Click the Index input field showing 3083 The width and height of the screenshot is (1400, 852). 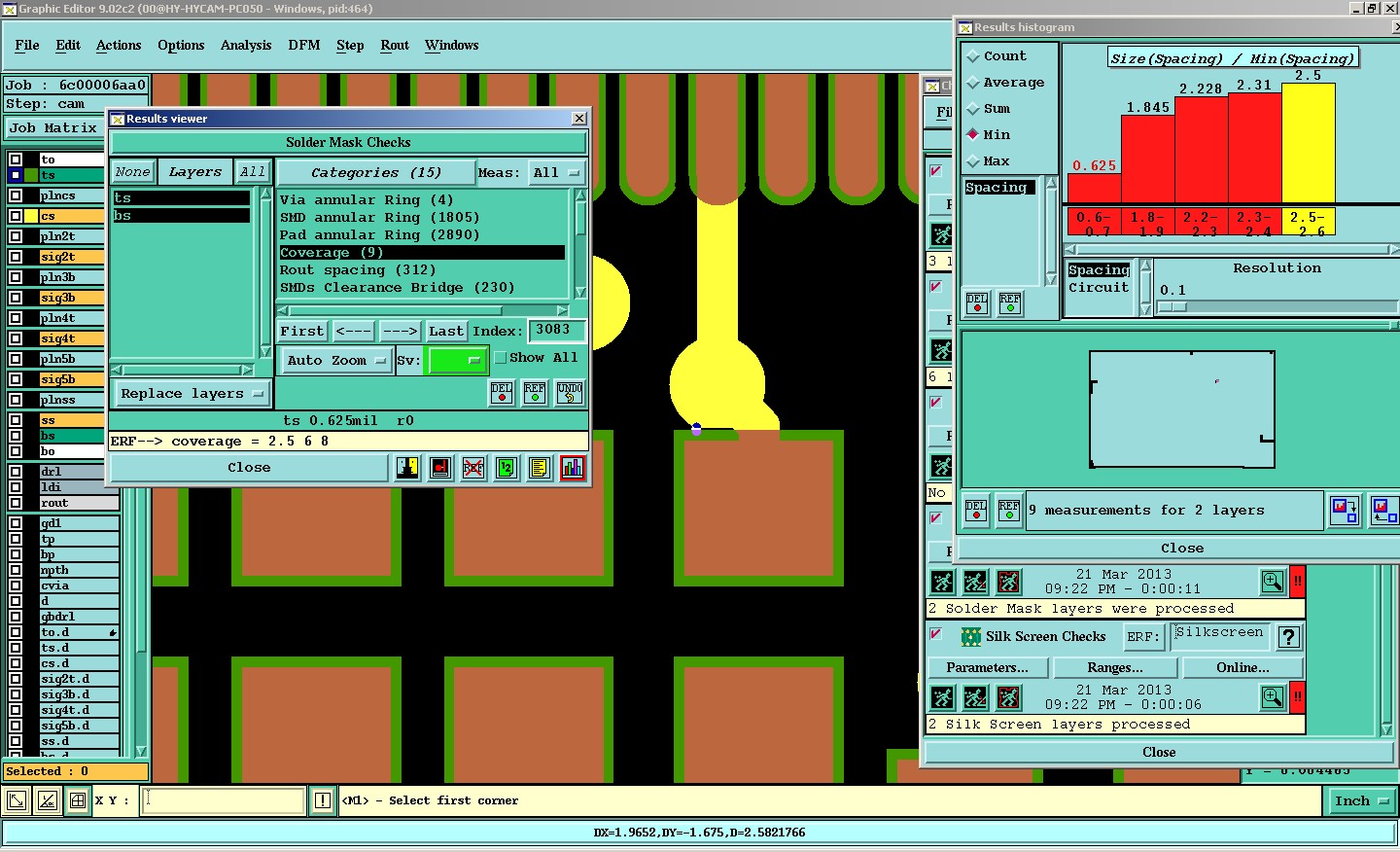click(x=557, y=330)
